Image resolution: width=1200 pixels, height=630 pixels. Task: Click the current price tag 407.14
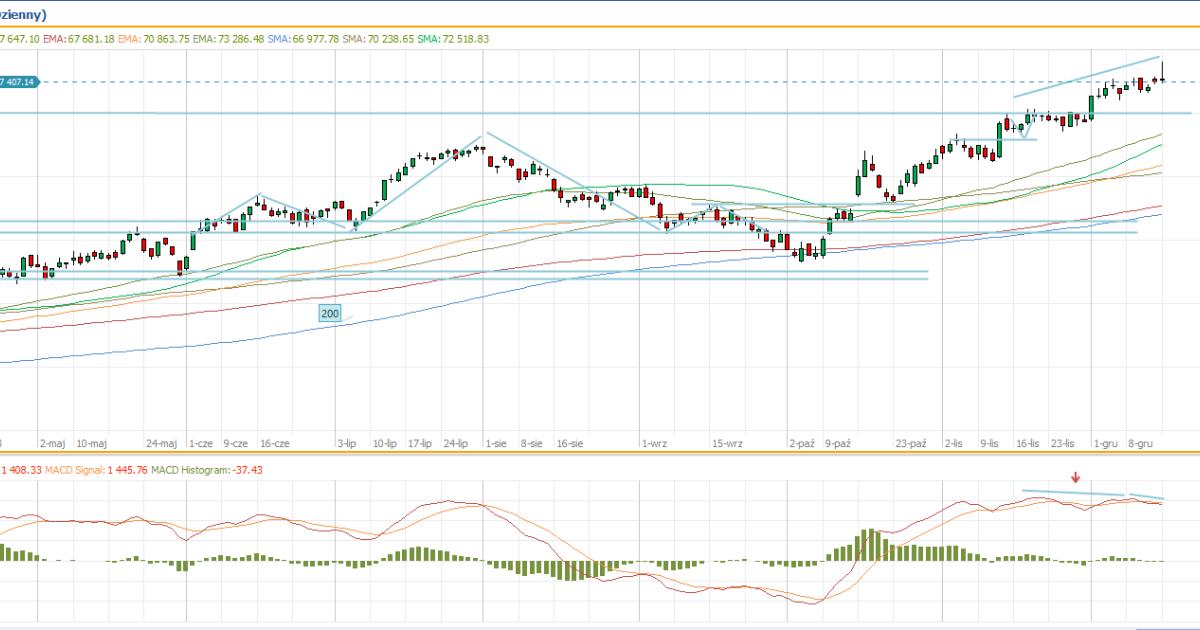19,82
